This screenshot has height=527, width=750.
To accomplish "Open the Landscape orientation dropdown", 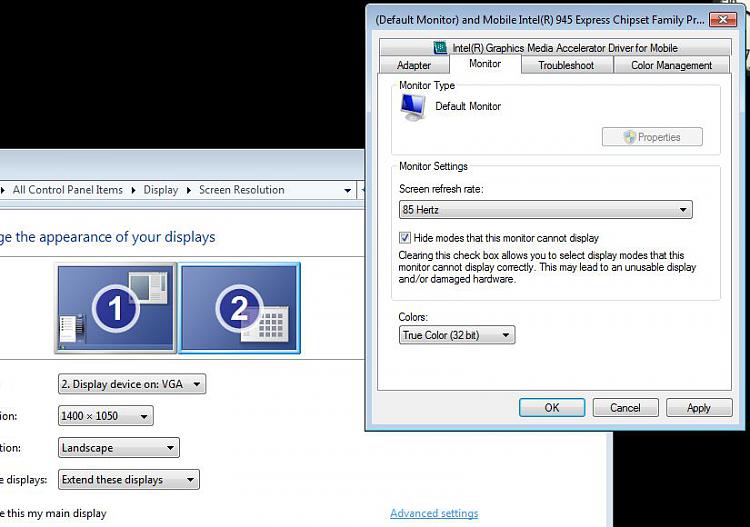I will [x=119, y=448].
